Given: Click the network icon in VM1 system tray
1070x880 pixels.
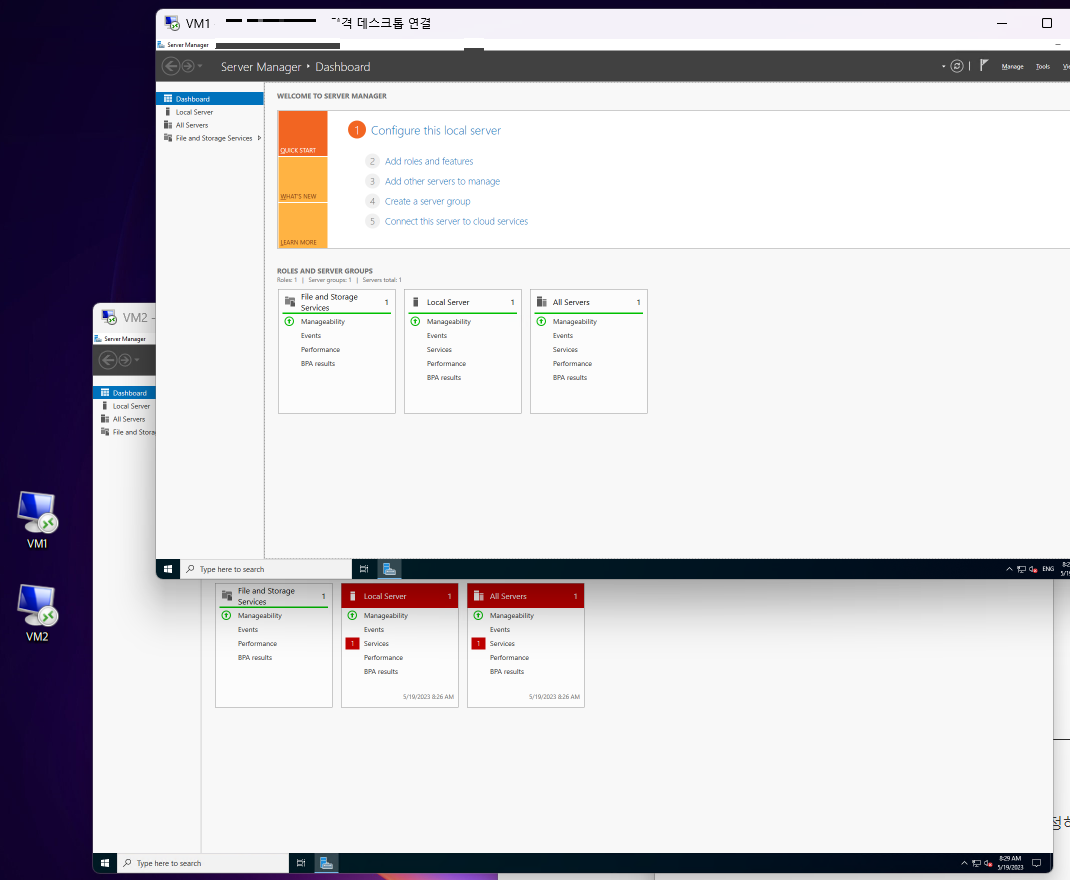Looking at the screenshot, I should [1022, 569].
